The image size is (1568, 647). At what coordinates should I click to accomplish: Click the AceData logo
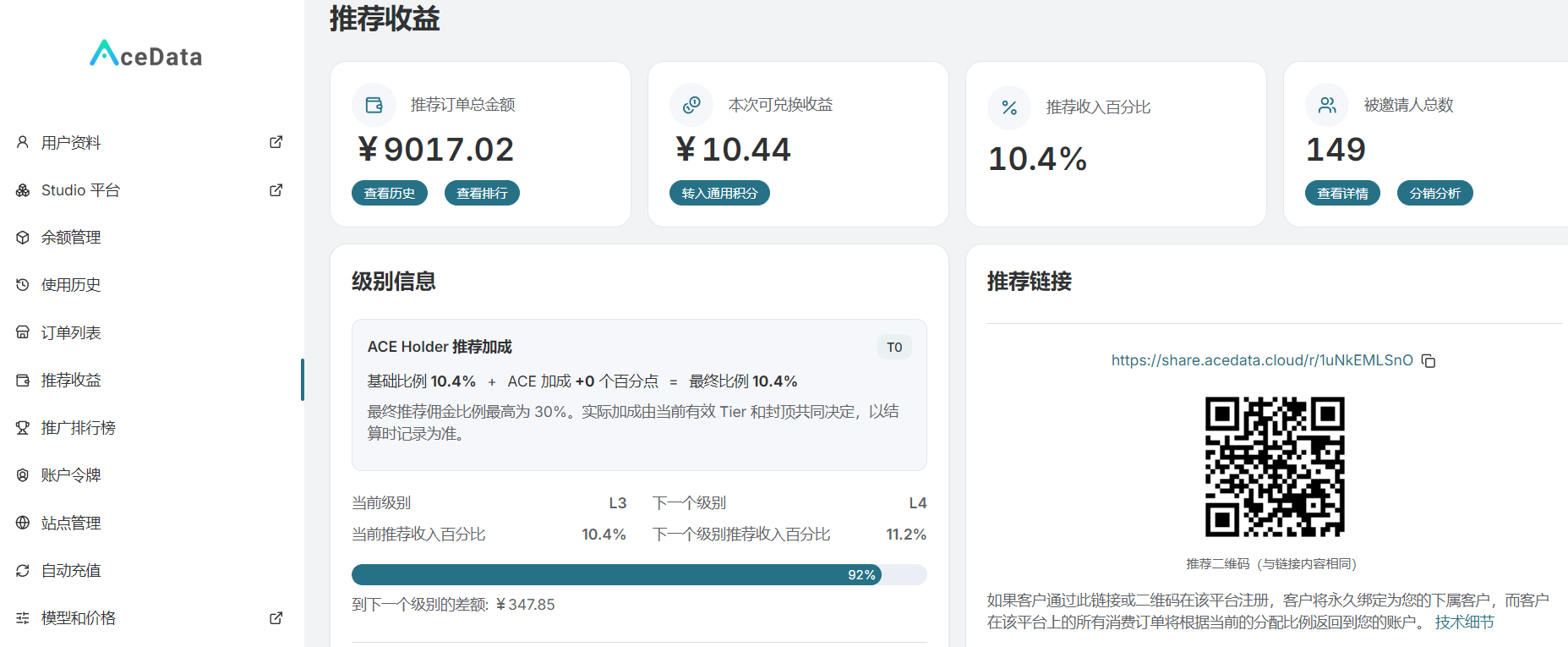coord(146,54)
